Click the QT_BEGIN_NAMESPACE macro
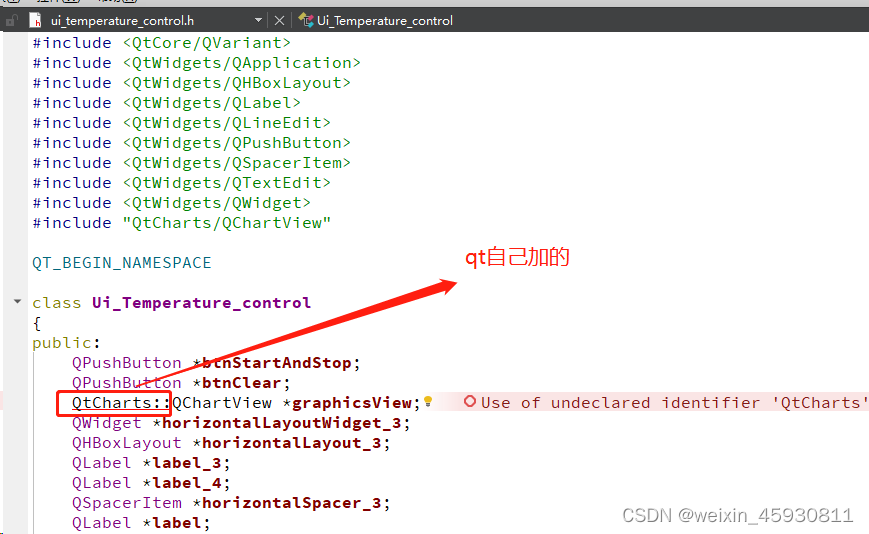The width and height of the screenshot is (869, 534). 121,263
